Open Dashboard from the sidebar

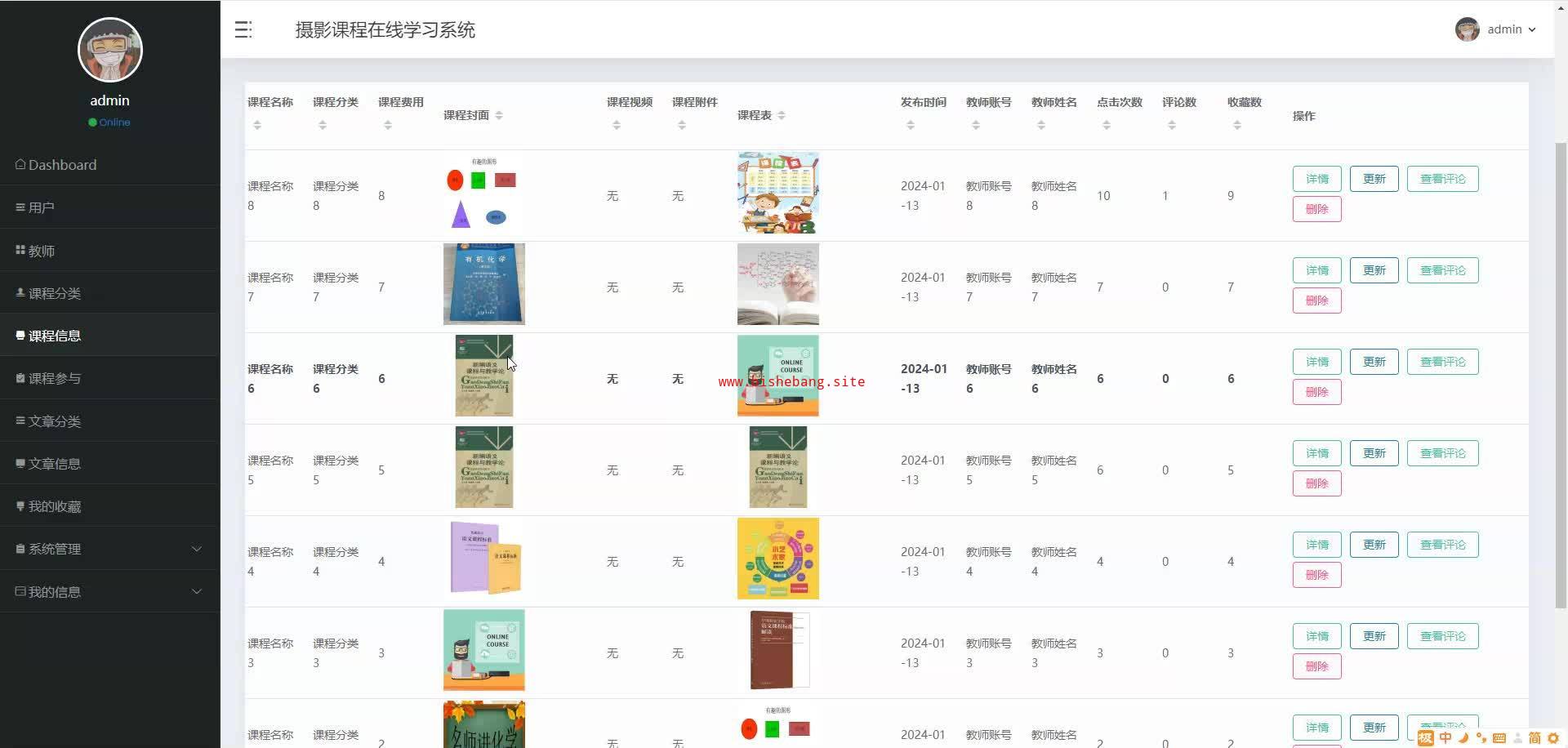tap(110, 164)
